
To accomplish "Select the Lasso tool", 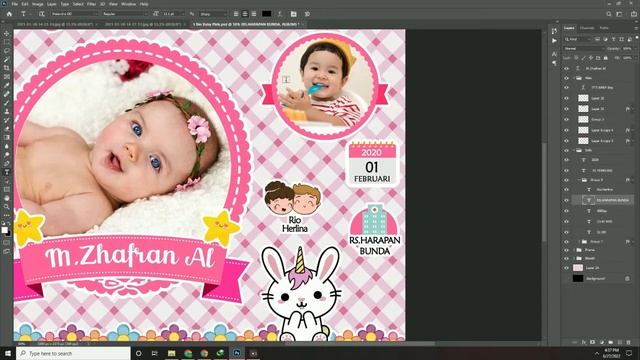I will coord(7,51).
